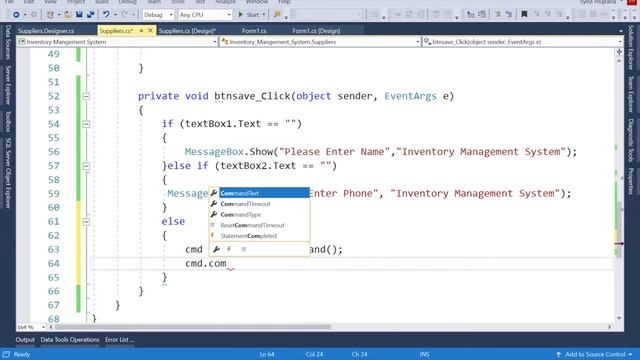Select CommandText in IntelliSense list
Screen dimensions: 640x360
coord(260,193)
